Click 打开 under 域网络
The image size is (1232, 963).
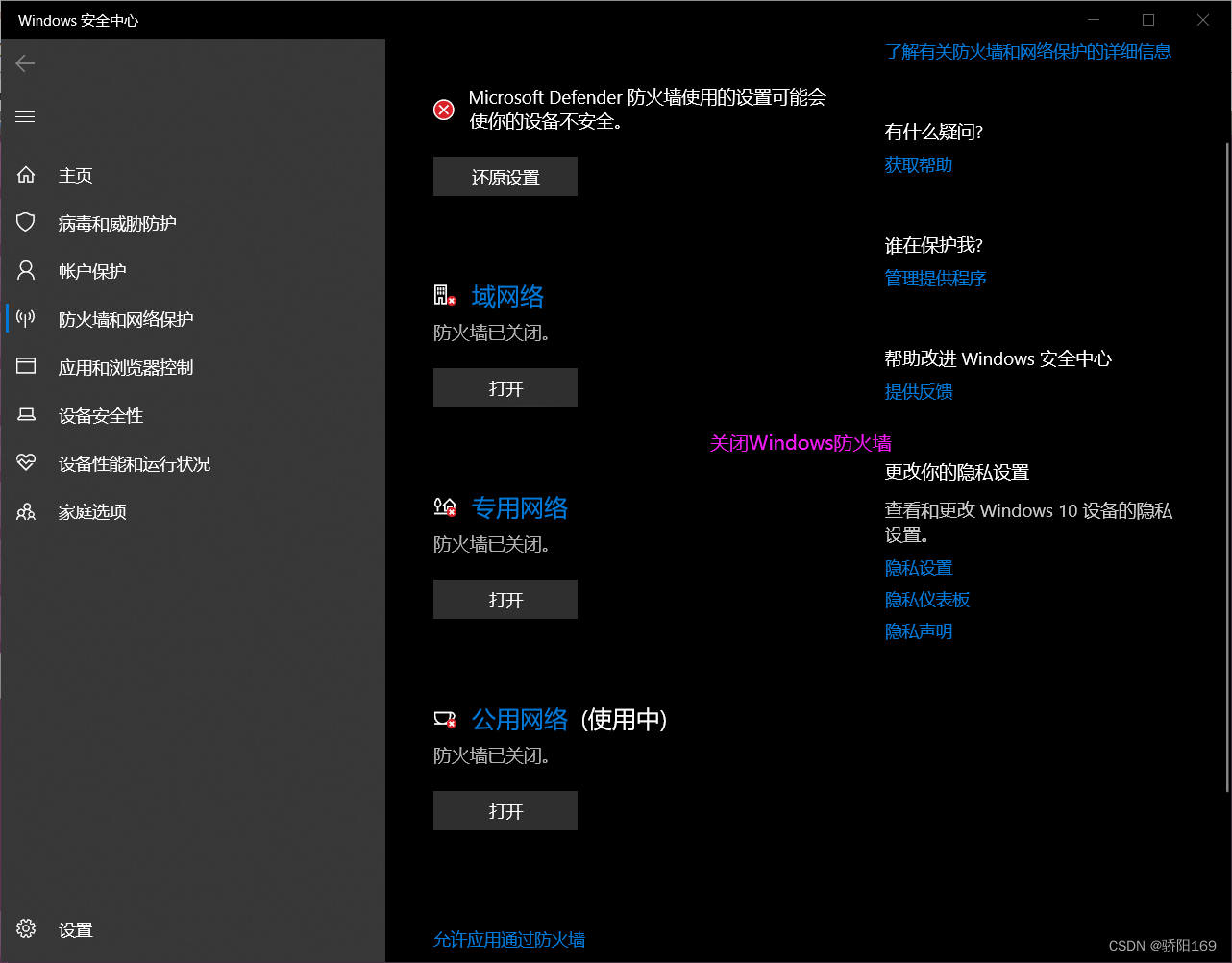point(505,388)
